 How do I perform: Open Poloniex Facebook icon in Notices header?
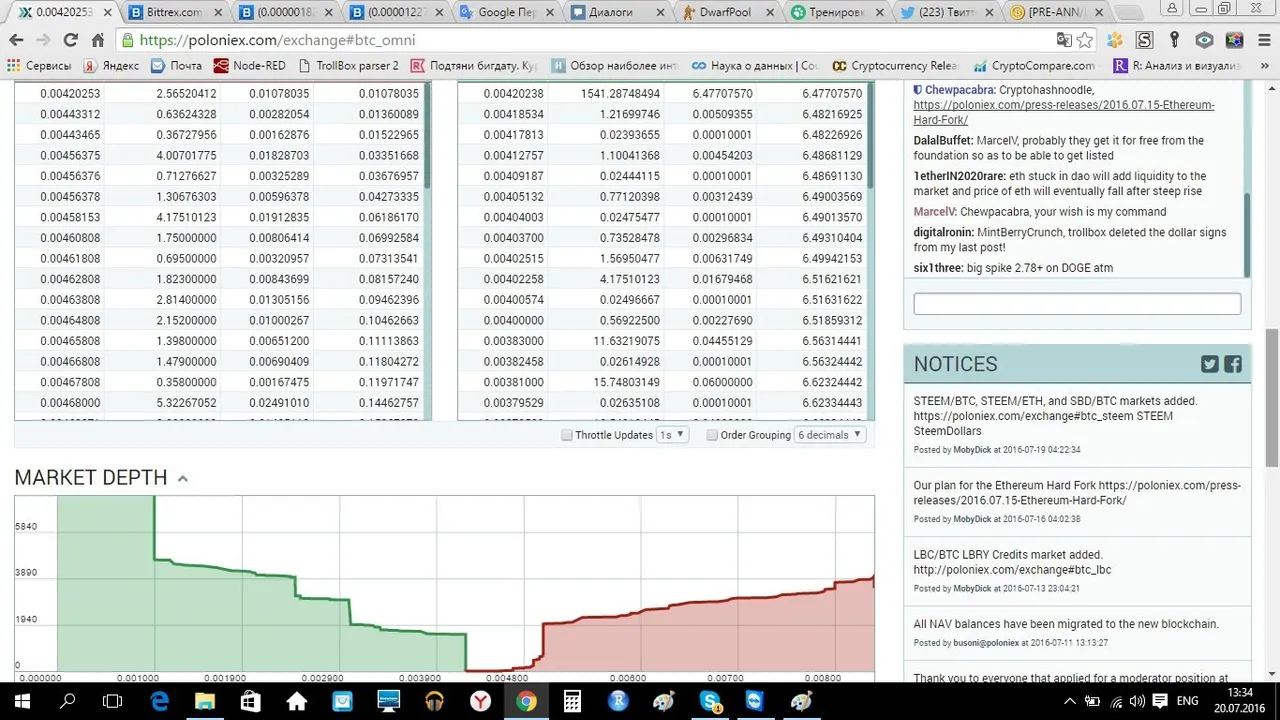[x=1233, y=364]
